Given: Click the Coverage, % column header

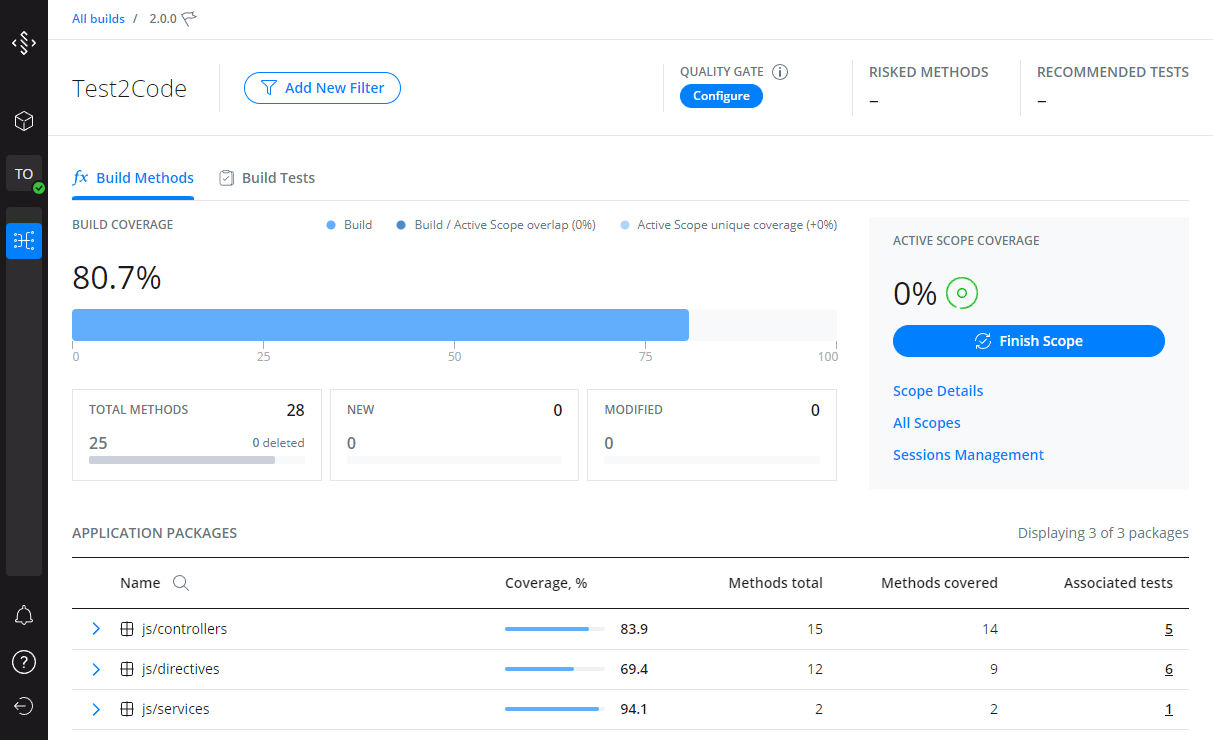Looking at the screenshot, I should [546, 583].
